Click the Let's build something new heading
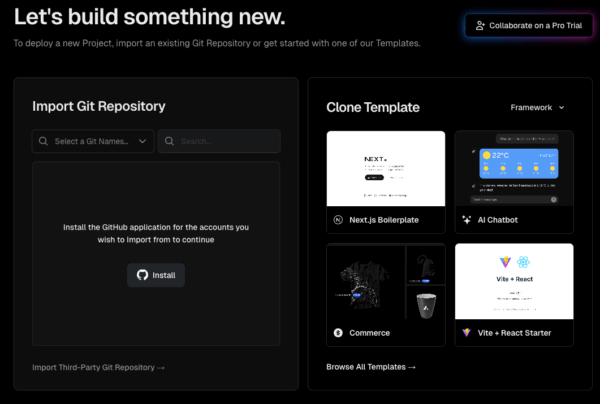This screenshot has height=404, width=600. 150,17
